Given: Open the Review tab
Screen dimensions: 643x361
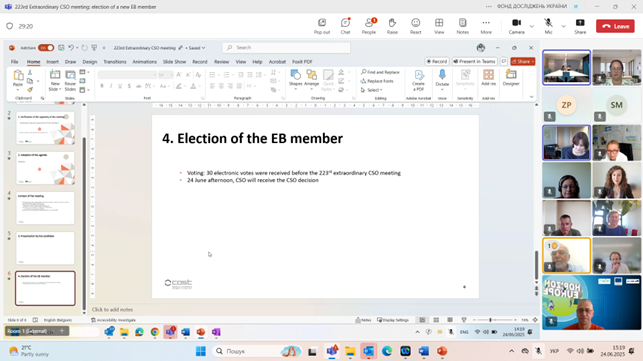Looking at the screenshot, I should coord(221,62).
